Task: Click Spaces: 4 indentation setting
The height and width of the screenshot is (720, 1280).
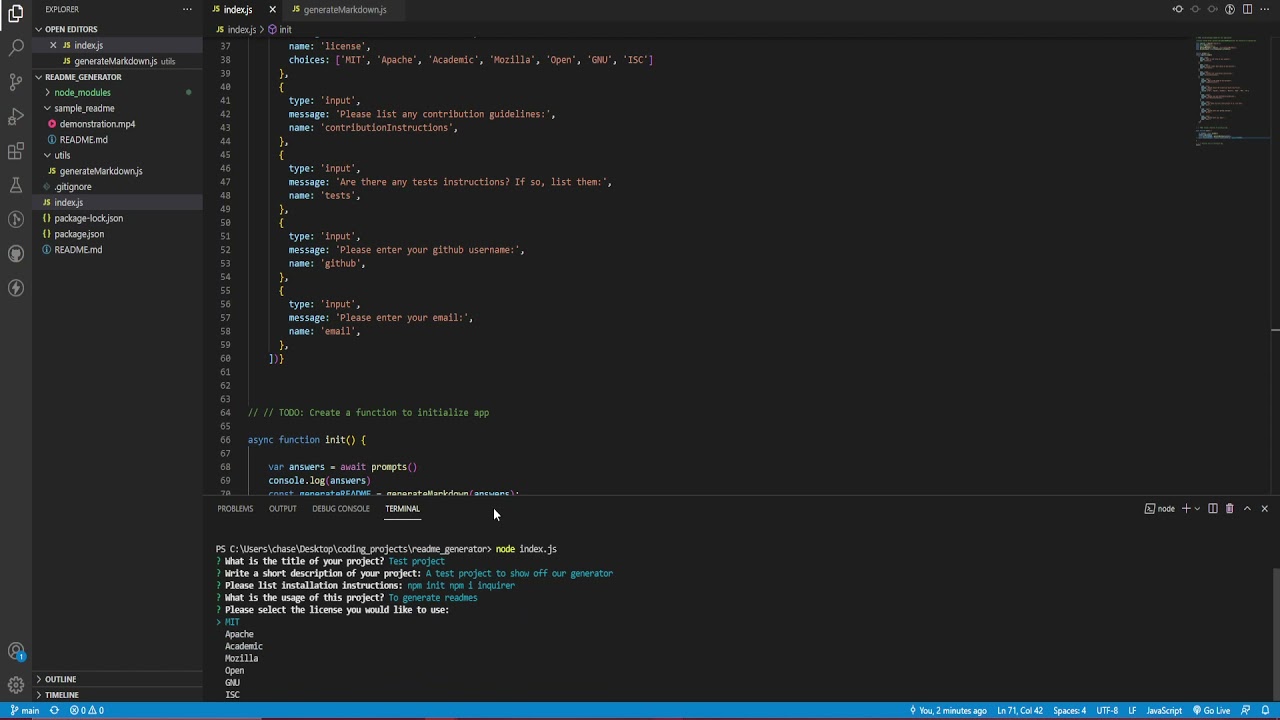Action: pyautogui.click(x=1069, y=711)
